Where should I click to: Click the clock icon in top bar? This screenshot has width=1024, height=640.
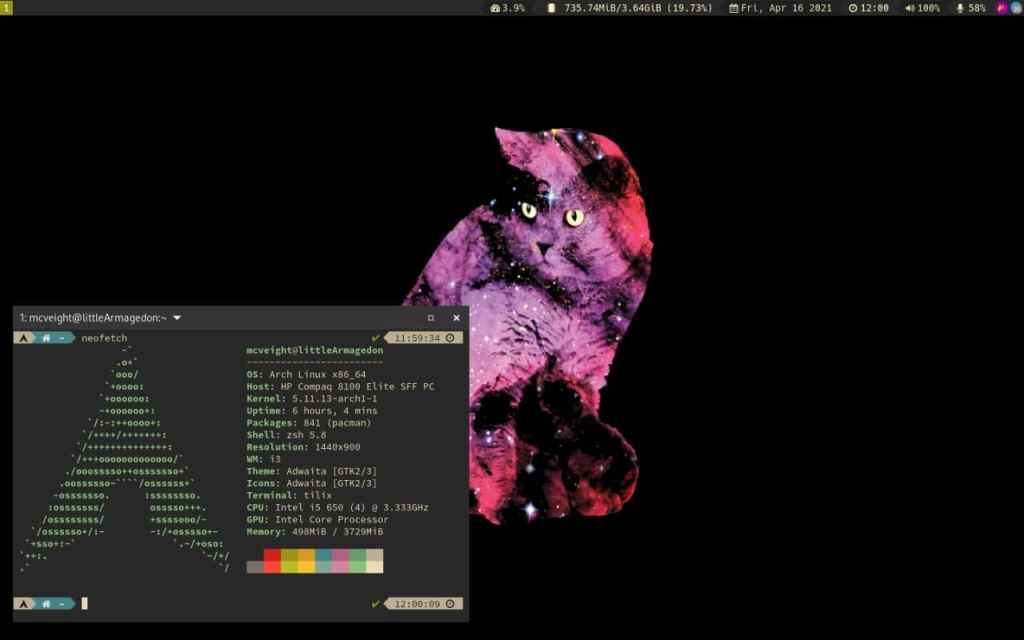[853, 8]
